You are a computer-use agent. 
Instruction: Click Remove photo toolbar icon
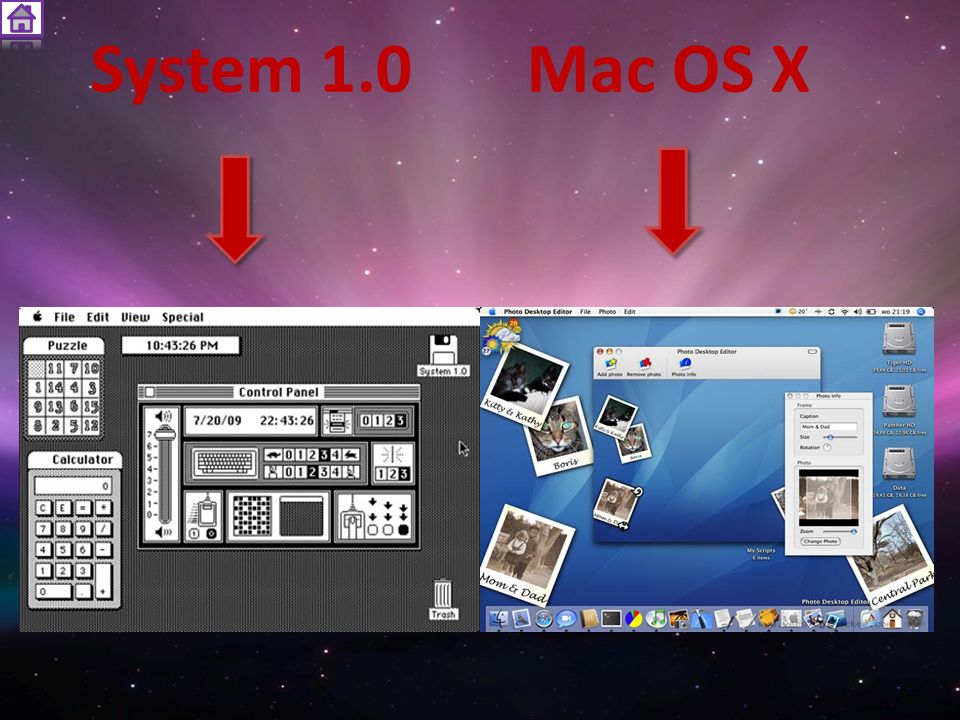pos(644,367)
